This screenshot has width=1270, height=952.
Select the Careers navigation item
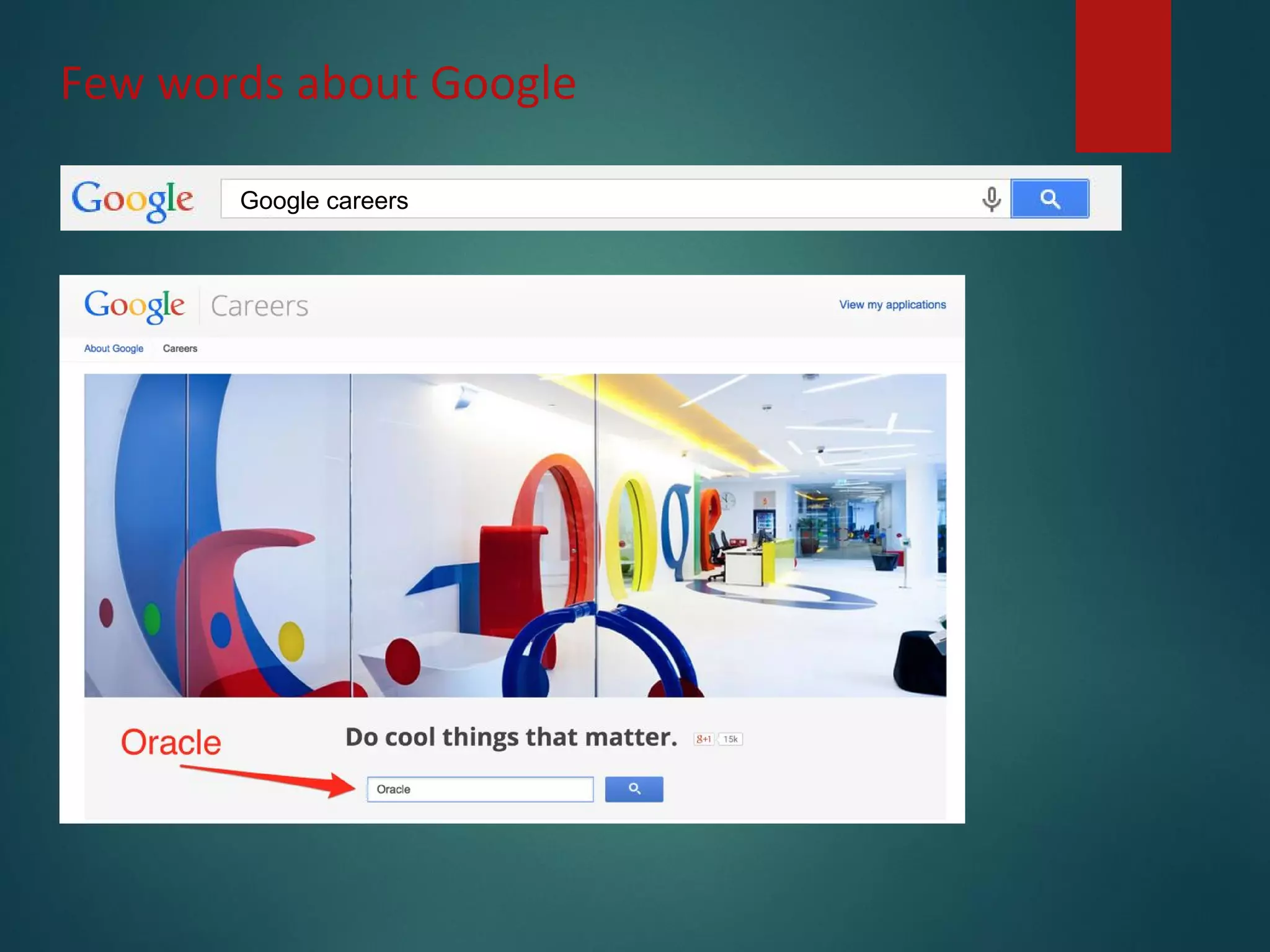[180, 348]
